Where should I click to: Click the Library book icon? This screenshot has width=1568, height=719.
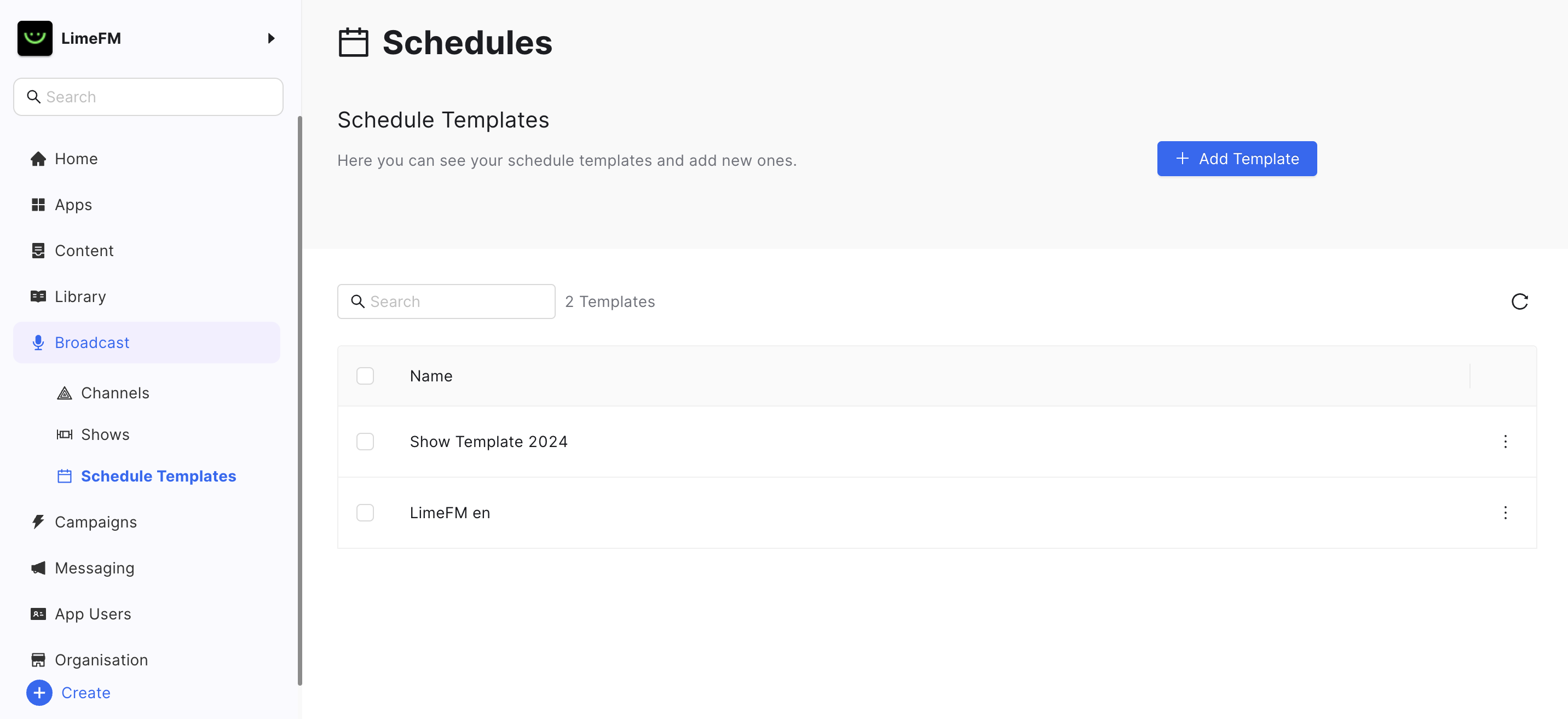[x=38, y=296]
